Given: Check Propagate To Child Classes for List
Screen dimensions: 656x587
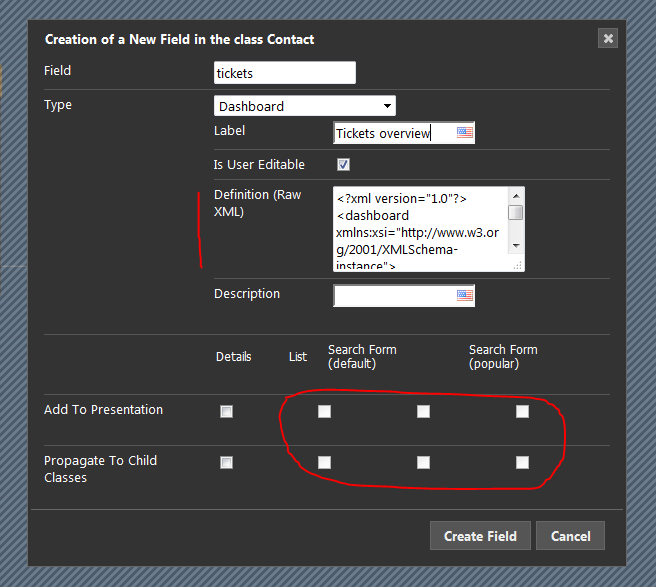Looking at the screenshot, I should pyautogui.click(x=324, y=462).
